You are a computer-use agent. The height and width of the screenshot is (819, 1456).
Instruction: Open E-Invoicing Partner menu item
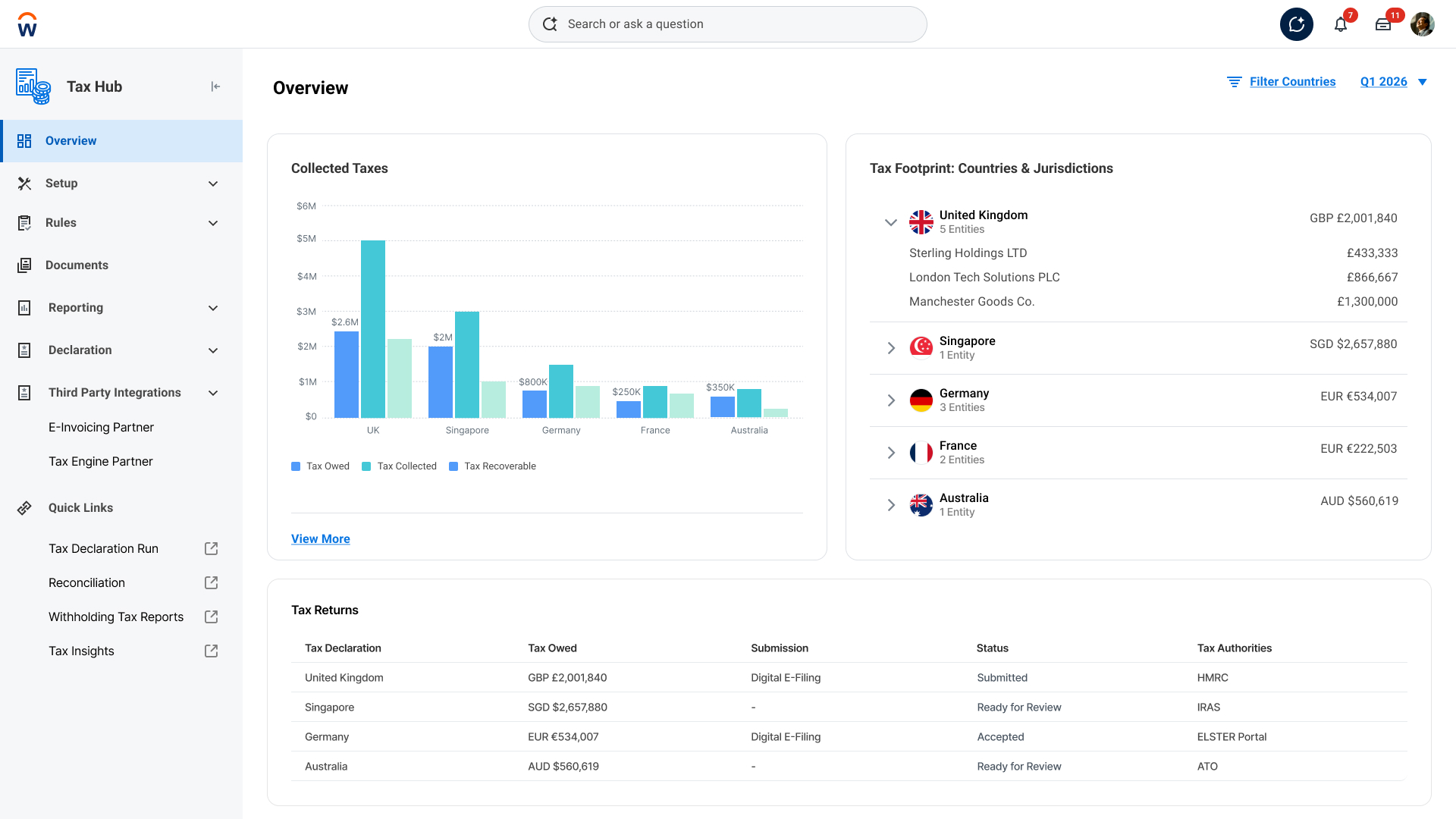pyautogui.click(x=101, y=428)
